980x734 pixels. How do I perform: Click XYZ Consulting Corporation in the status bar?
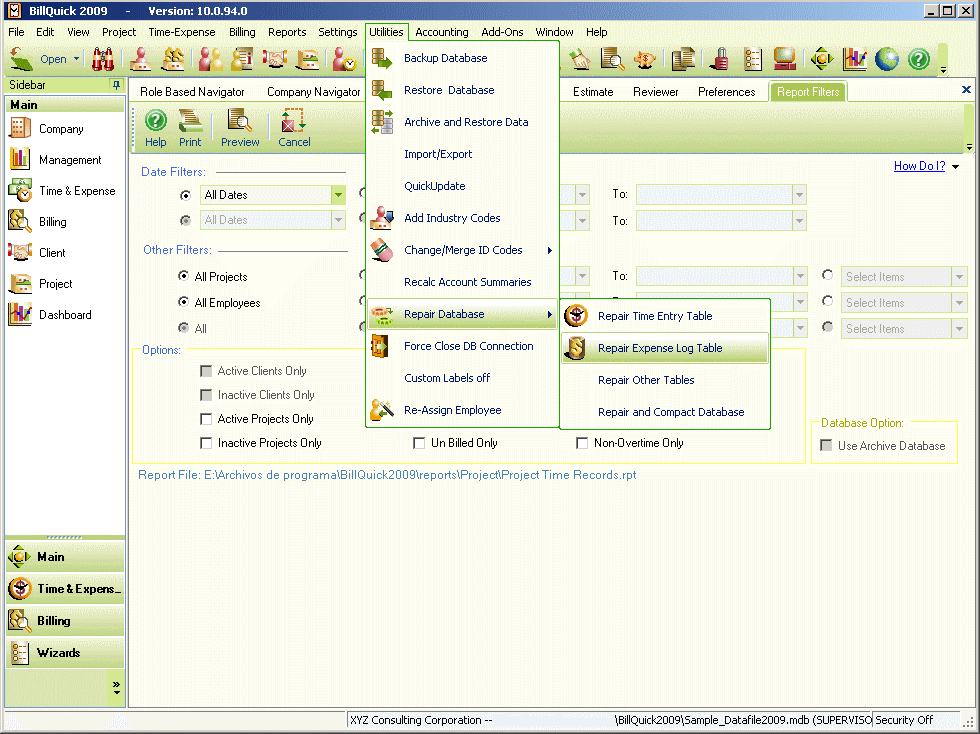(x=421, y=720)
